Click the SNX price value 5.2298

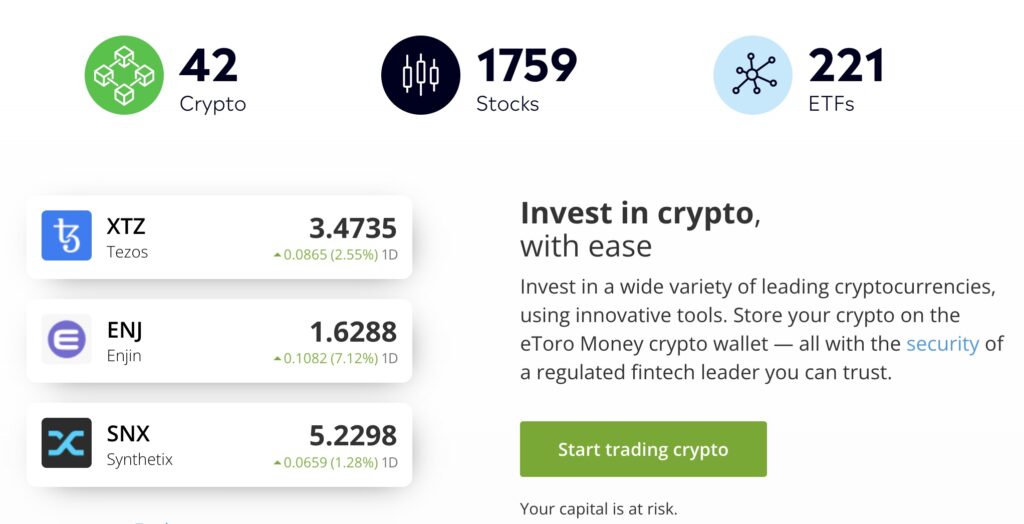point(353,436)
